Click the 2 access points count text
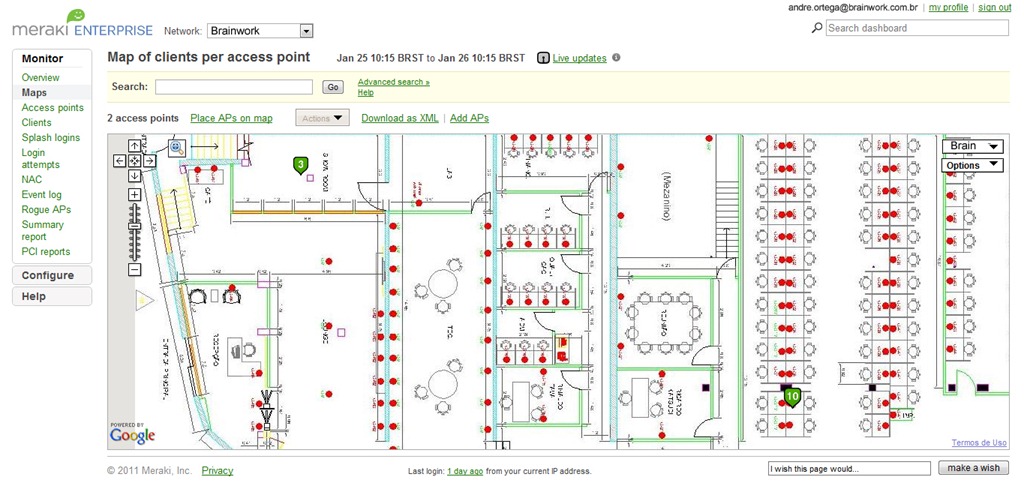 (142, 118)
